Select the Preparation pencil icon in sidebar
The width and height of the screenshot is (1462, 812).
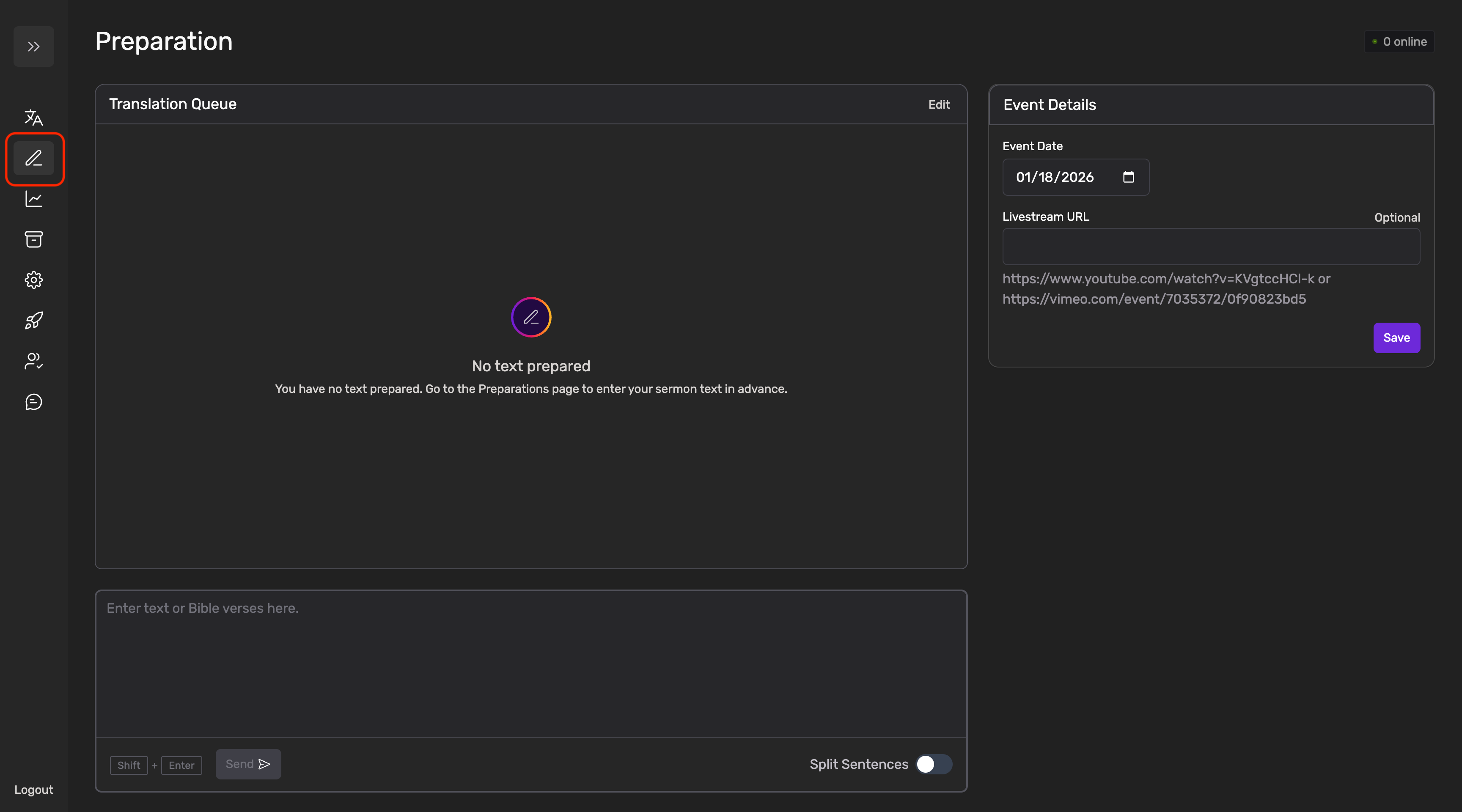pyautogui.click(x=33, y=158)
